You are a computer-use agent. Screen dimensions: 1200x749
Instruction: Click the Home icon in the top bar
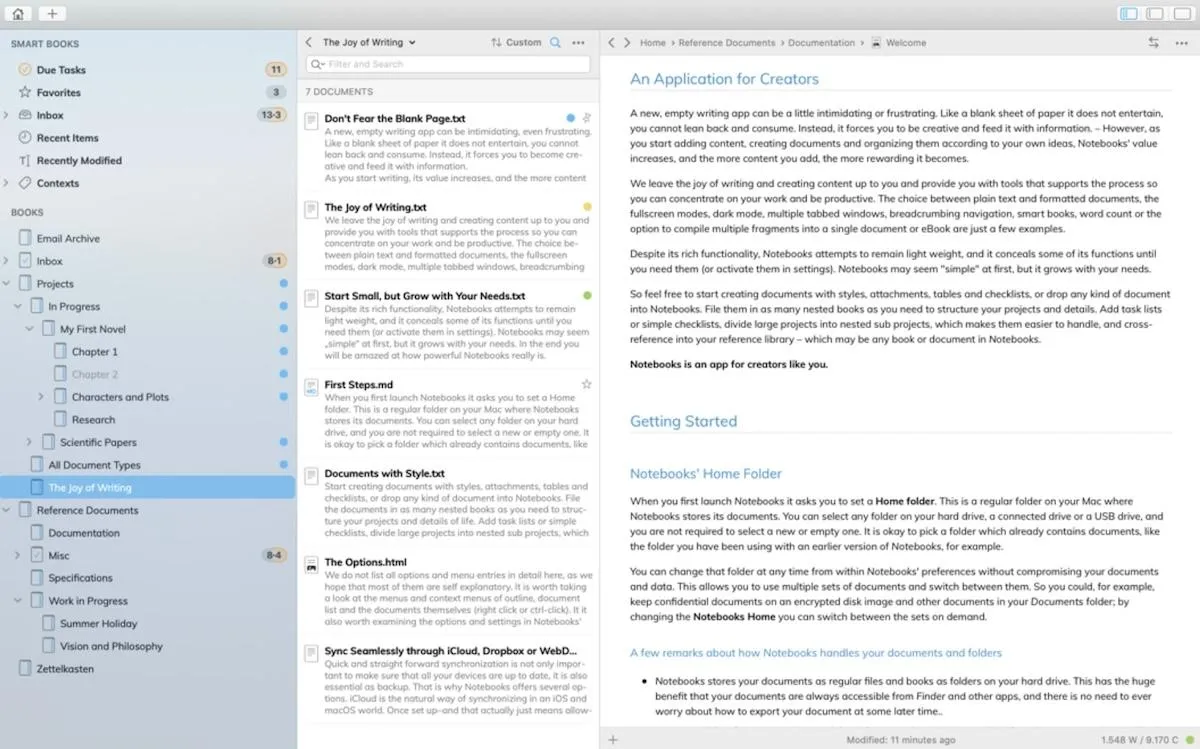(x=18, y=14)
